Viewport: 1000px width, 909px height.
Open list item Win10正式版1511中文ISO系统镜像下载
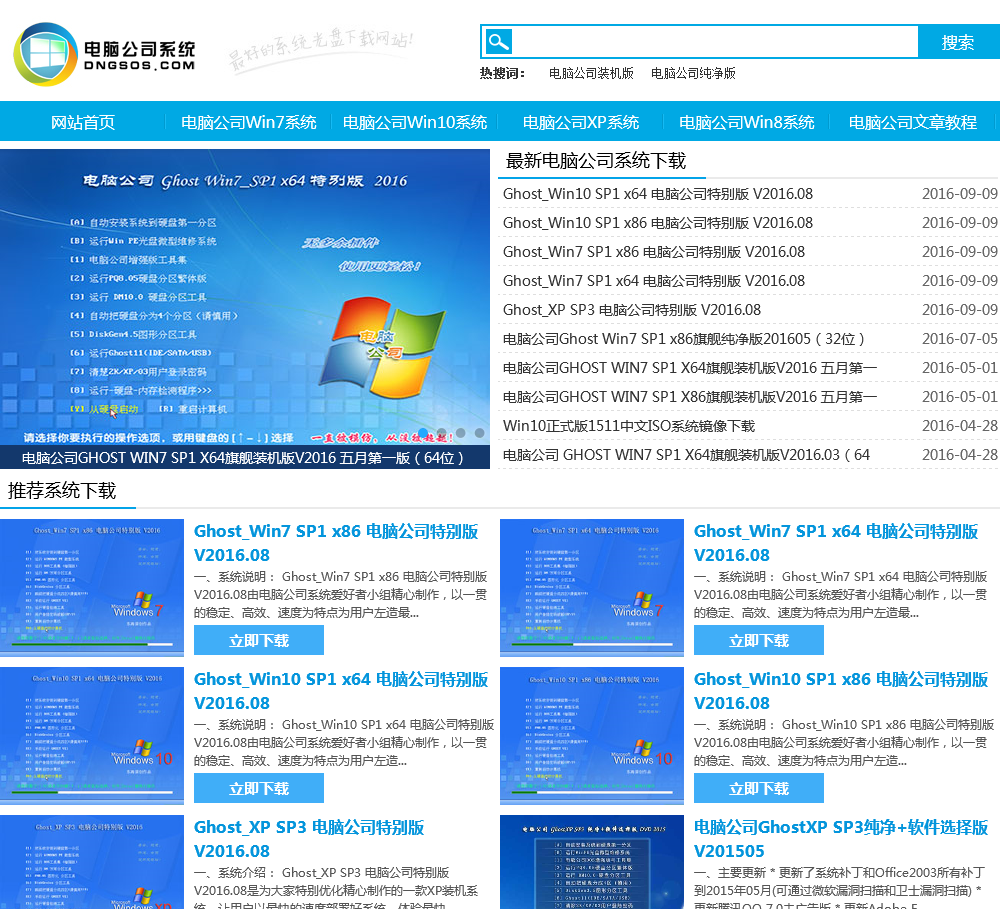click(629, 426)
